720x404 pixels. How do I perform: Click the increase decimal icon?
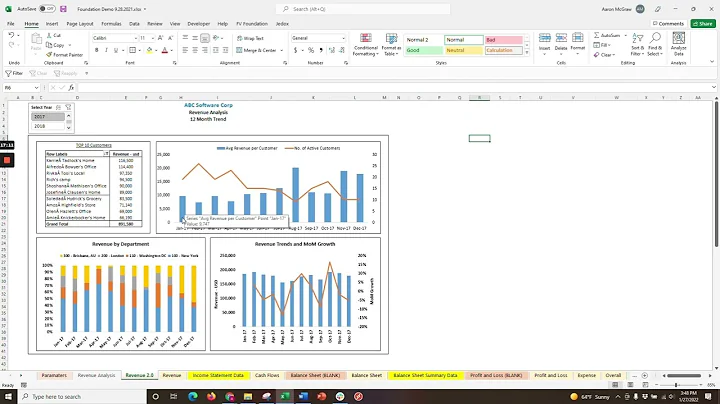point(332,50)
